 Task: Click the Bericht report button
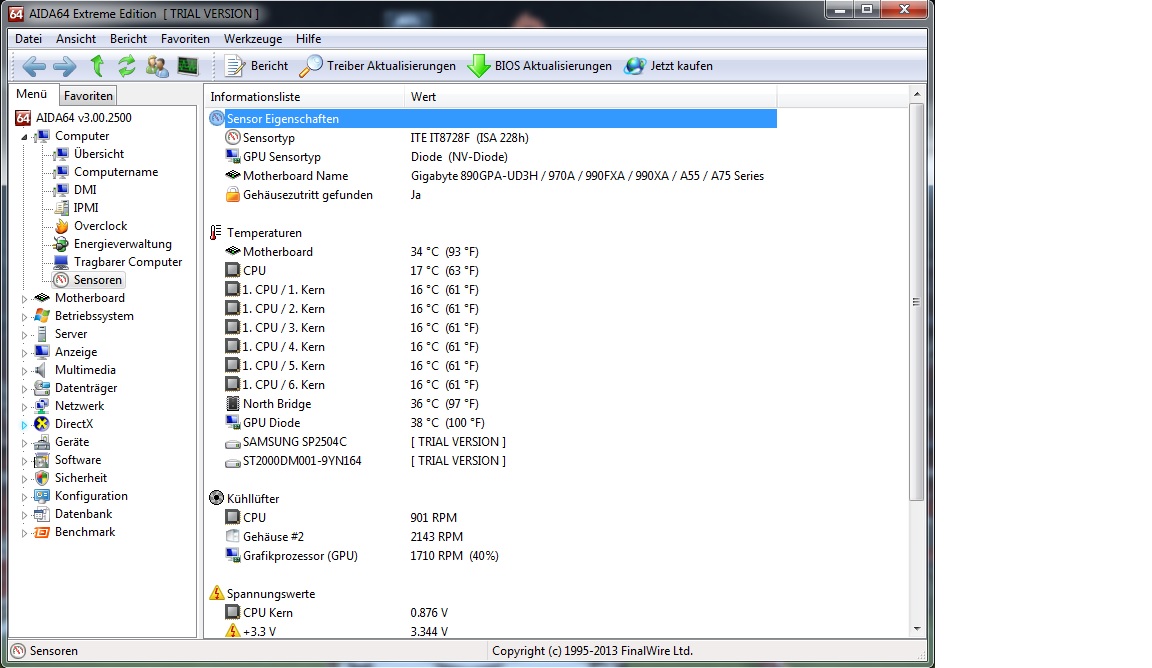tap(256, 66)
